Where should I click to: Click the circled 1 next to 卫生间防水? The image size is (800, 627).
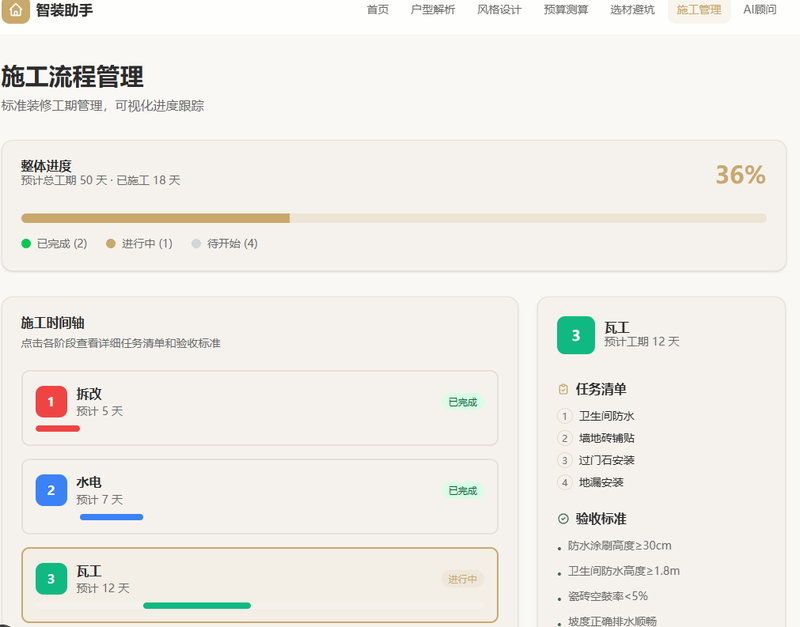pos(564,416)
